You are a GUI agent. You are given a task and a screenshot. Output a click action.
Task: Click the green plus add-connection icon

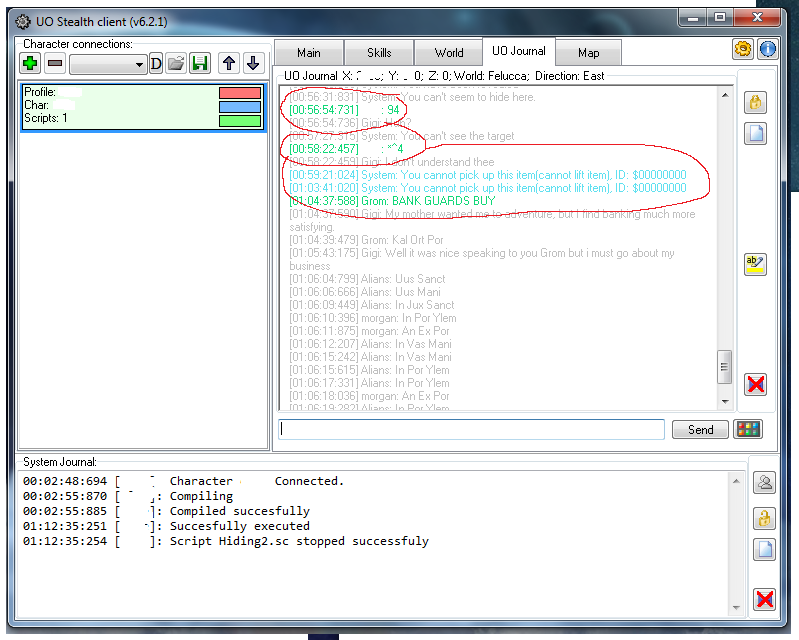pos(30,64)
